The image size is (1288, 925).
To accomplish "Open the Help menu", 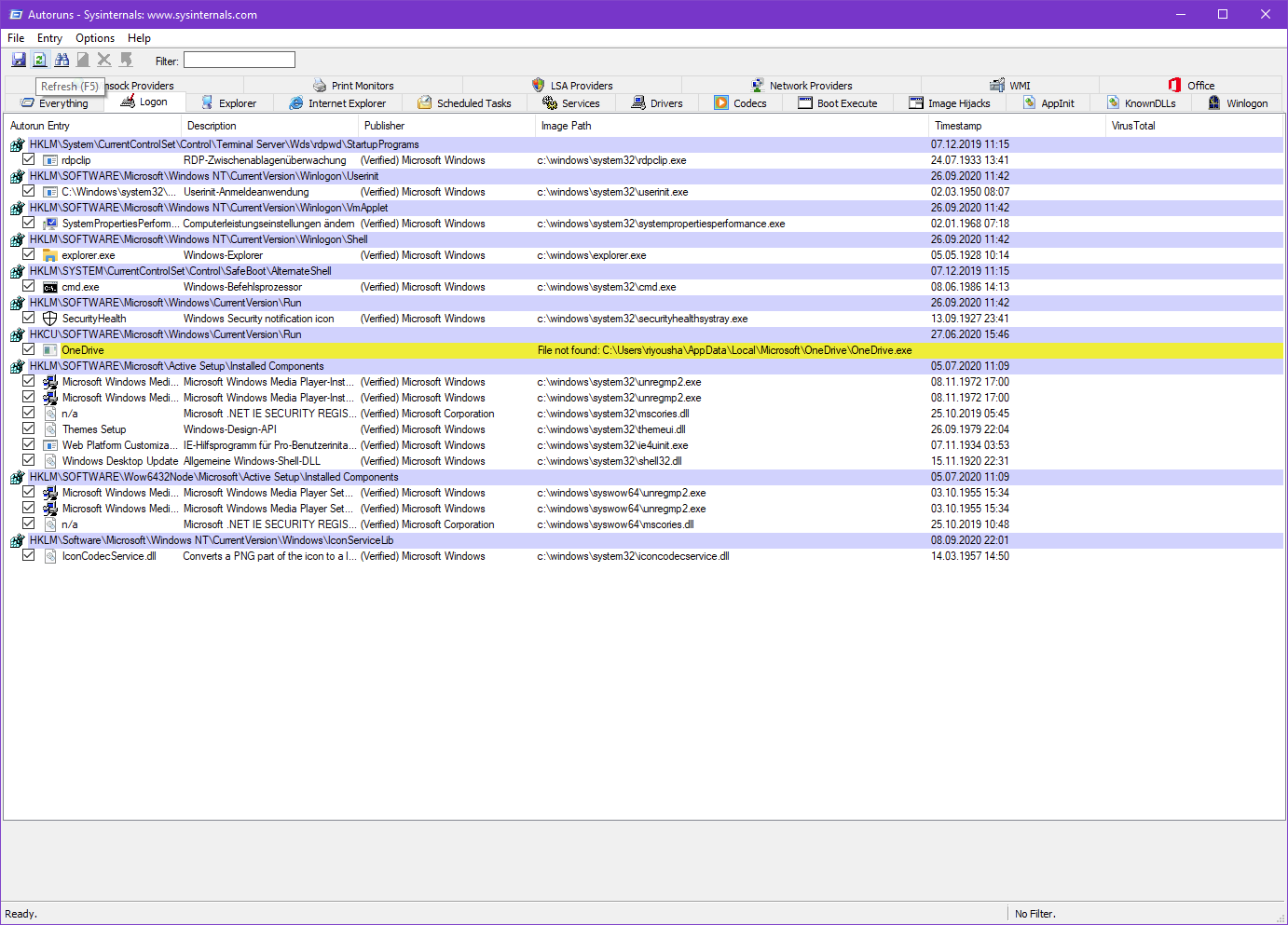I will pos(139,38).
